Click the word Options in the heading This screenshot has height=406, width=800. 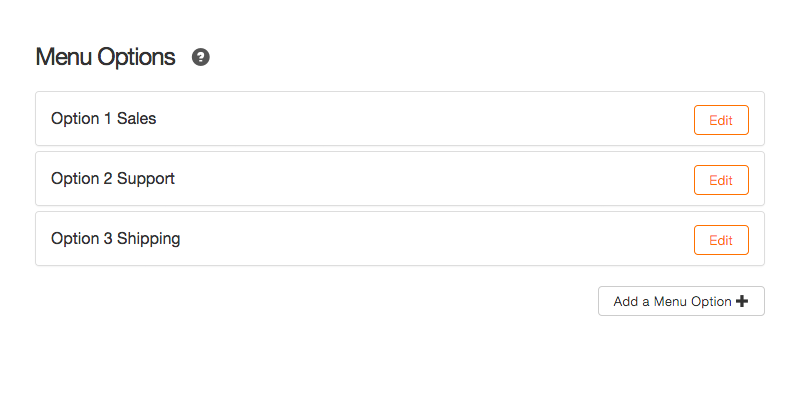[137, 57]
